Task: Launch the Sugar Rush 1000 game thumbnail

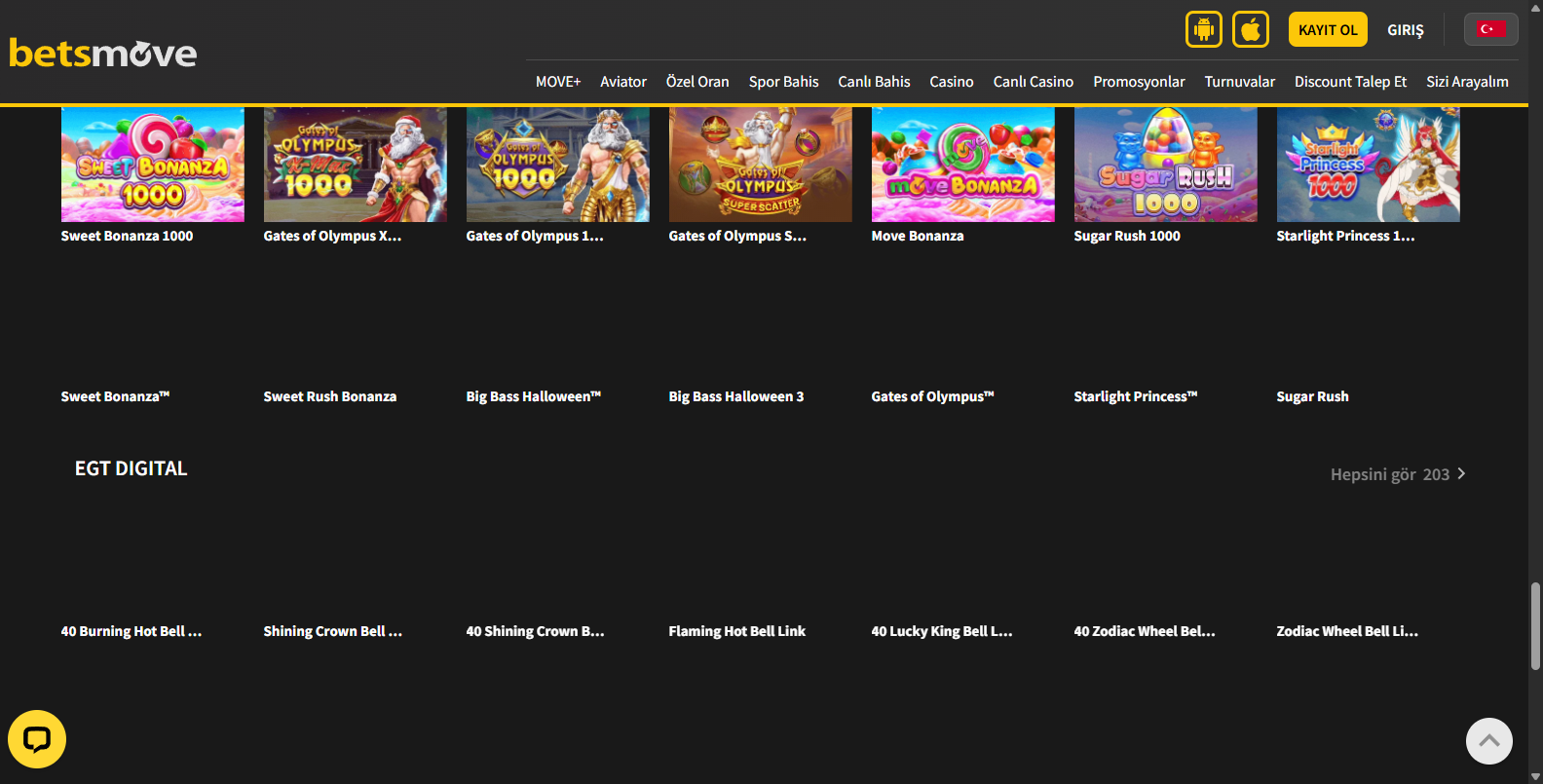Action: 1165,165
